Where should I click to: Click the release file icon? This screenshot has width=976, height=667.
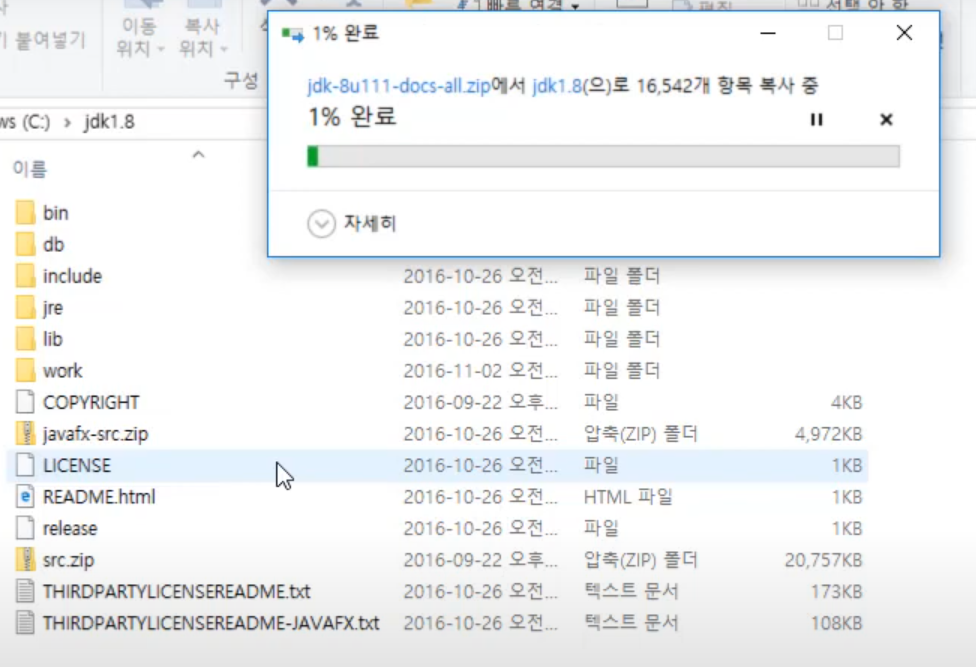(26, 528)
